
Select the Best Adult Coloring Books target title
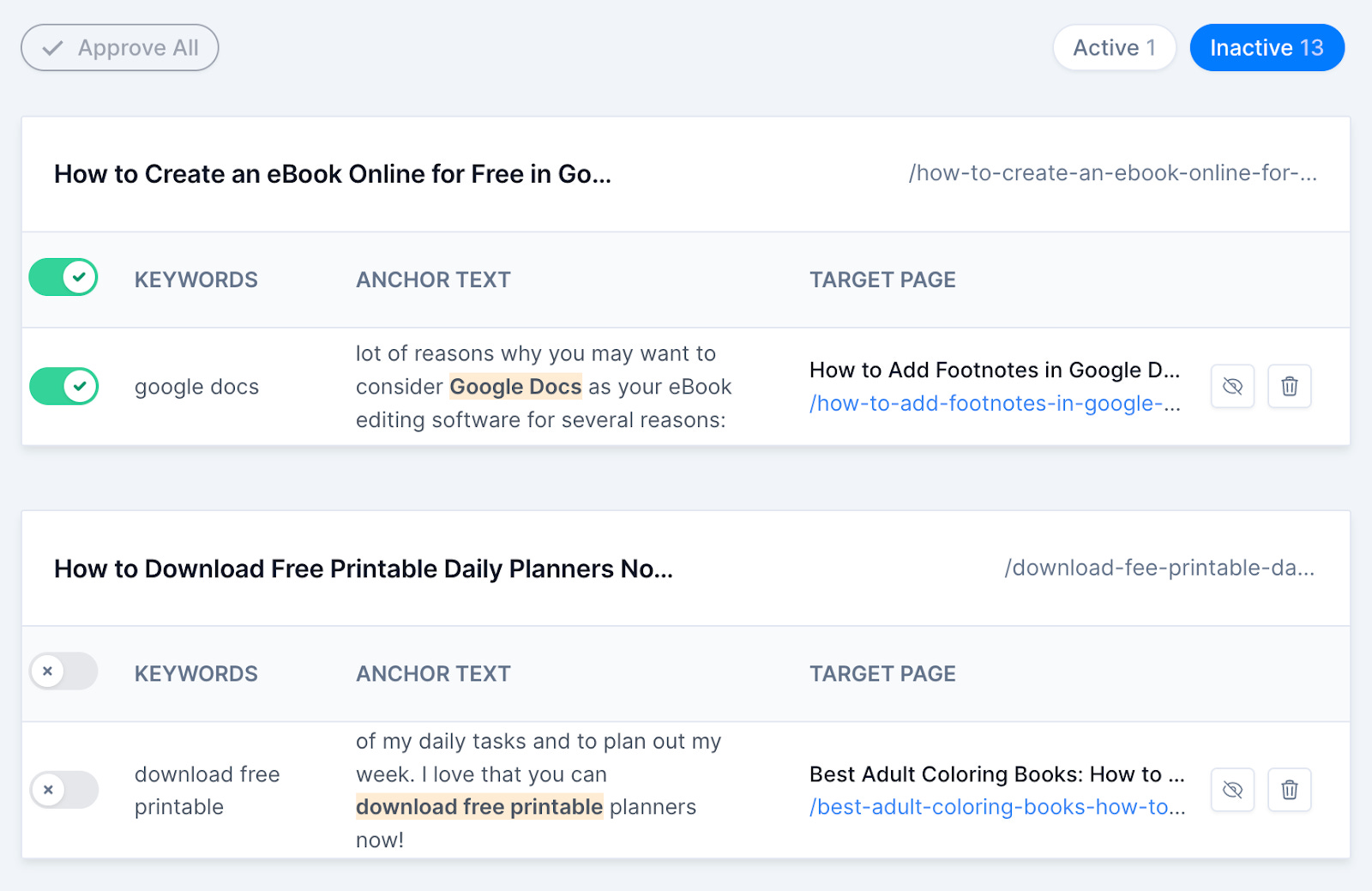996,774
